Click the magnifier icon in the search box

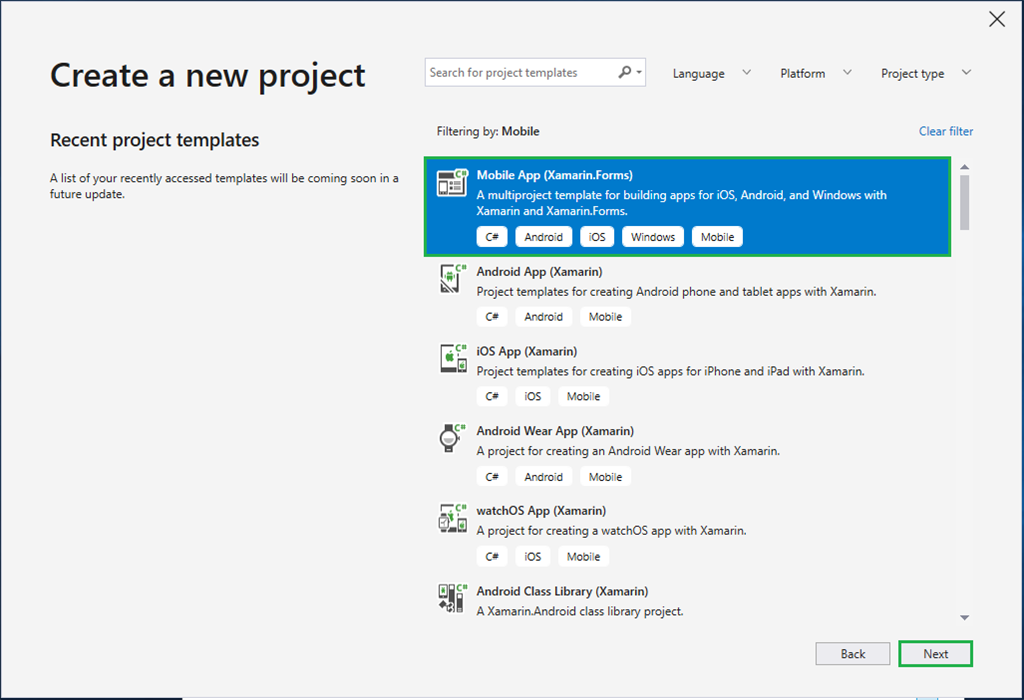click(623, 72)
